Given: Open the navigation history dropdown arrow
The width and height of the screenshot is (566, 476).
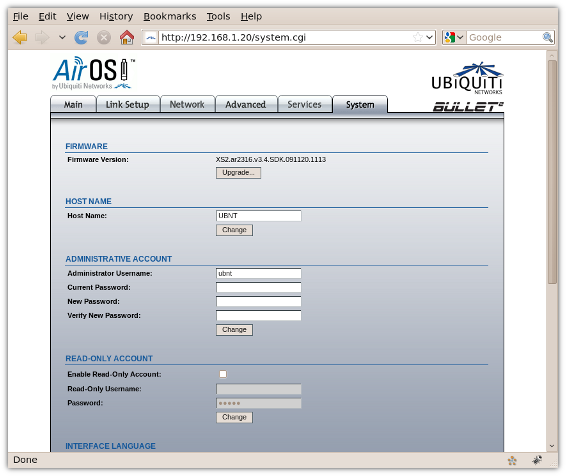Looking at the screenshot, I should [x=62, y=37].
